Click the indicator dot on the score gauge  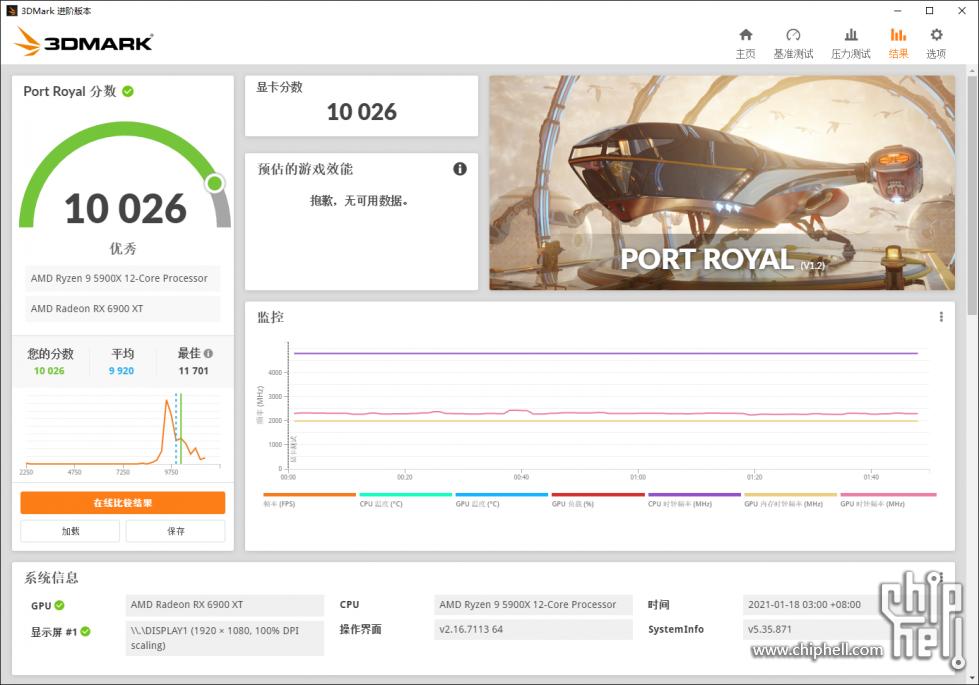click(x=212, y=183)
